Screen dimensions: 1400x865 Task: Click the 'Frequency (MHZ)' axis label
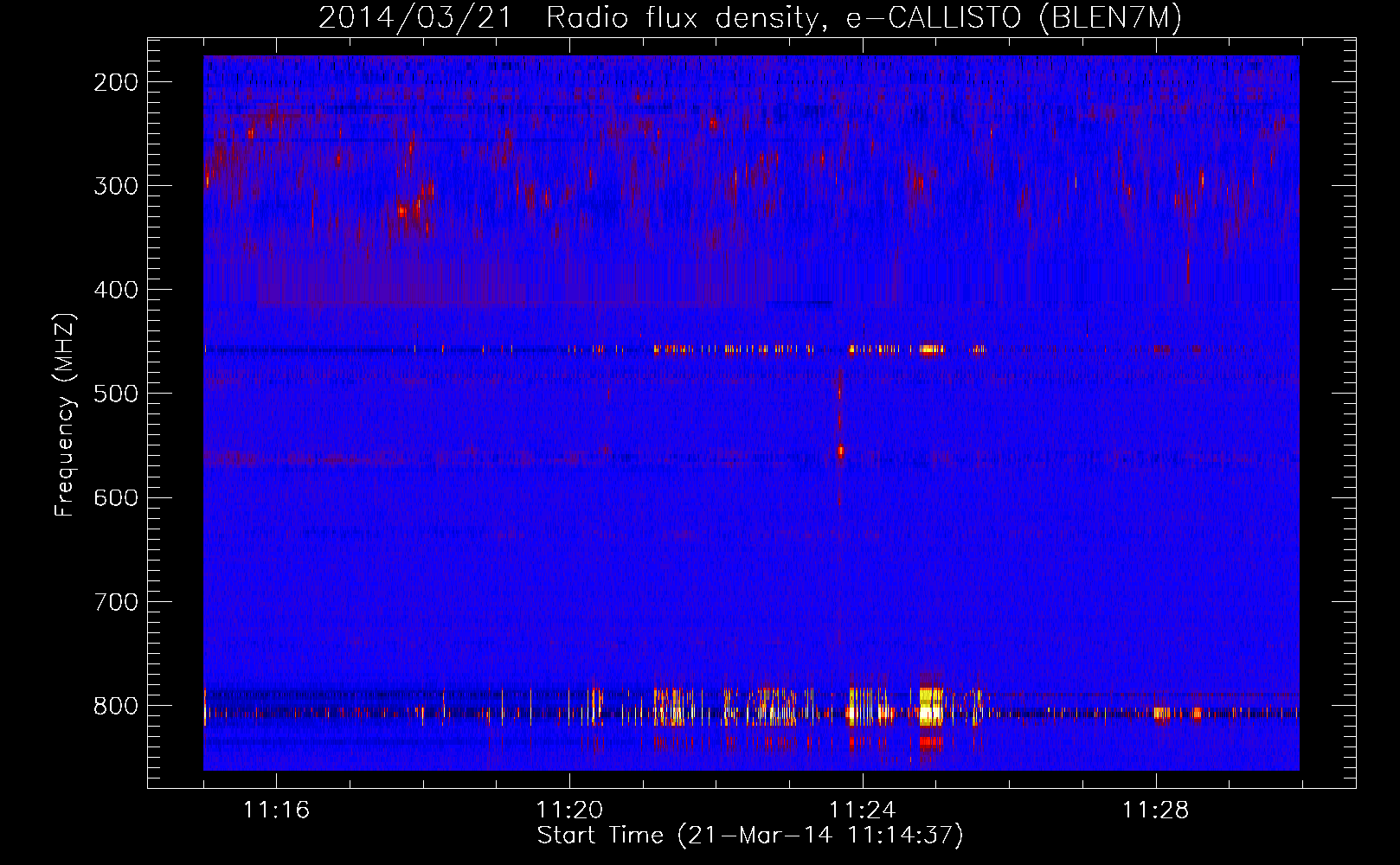pos(65,415)
